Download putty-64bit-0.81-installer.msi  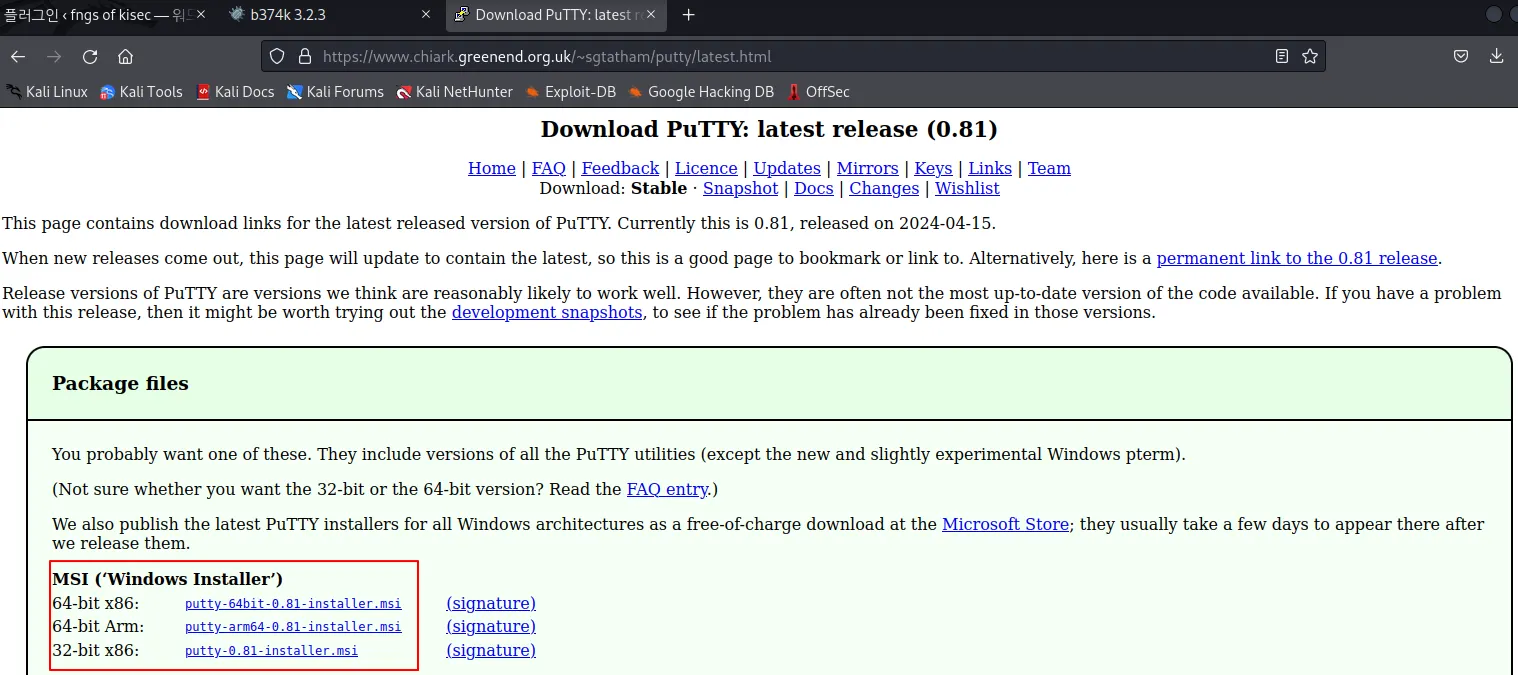[x=293, y=604]
